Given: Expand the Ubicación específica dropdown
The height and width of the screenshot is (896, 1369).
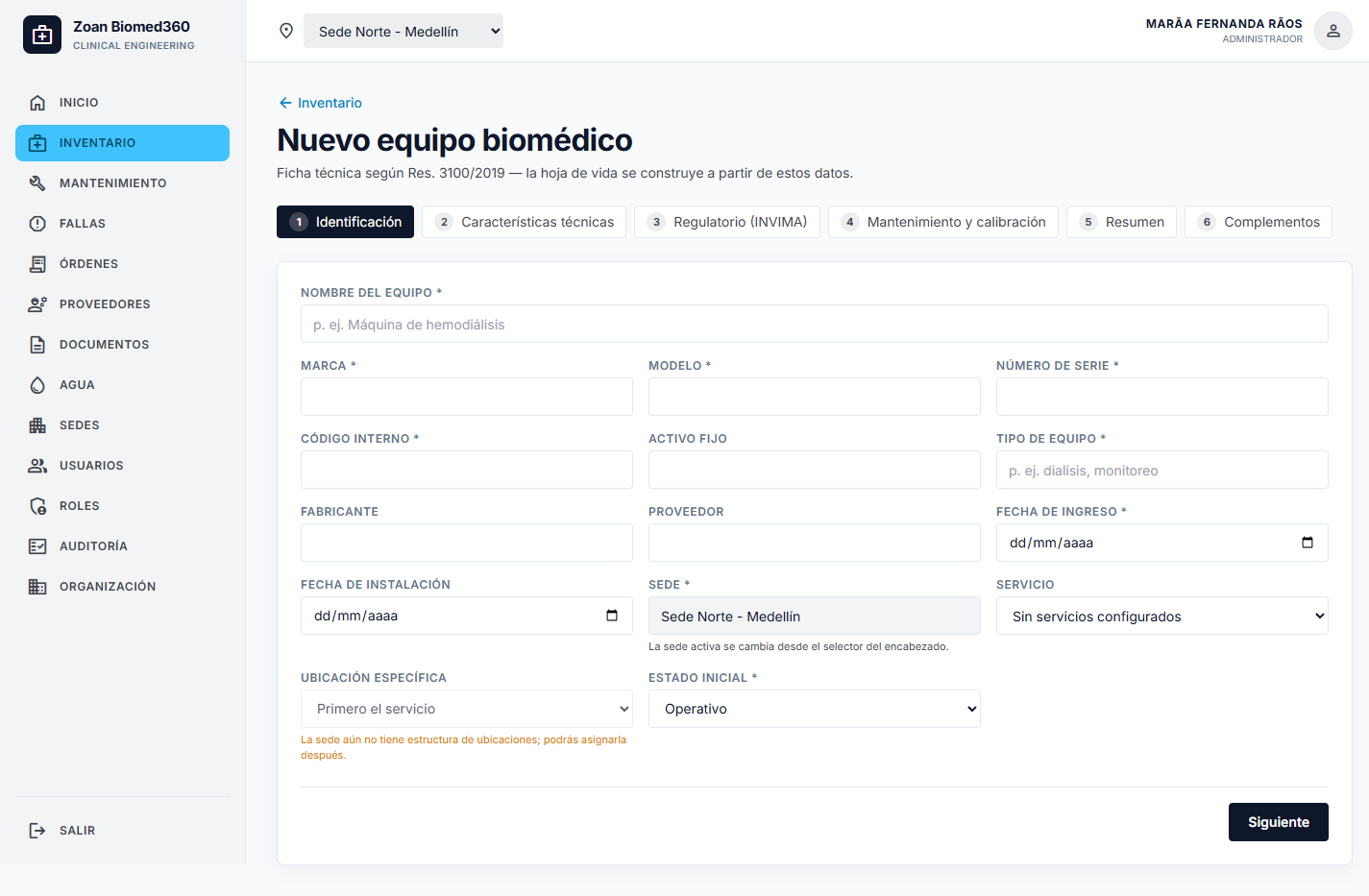Looking at the screenshot, I should point(467,709).
